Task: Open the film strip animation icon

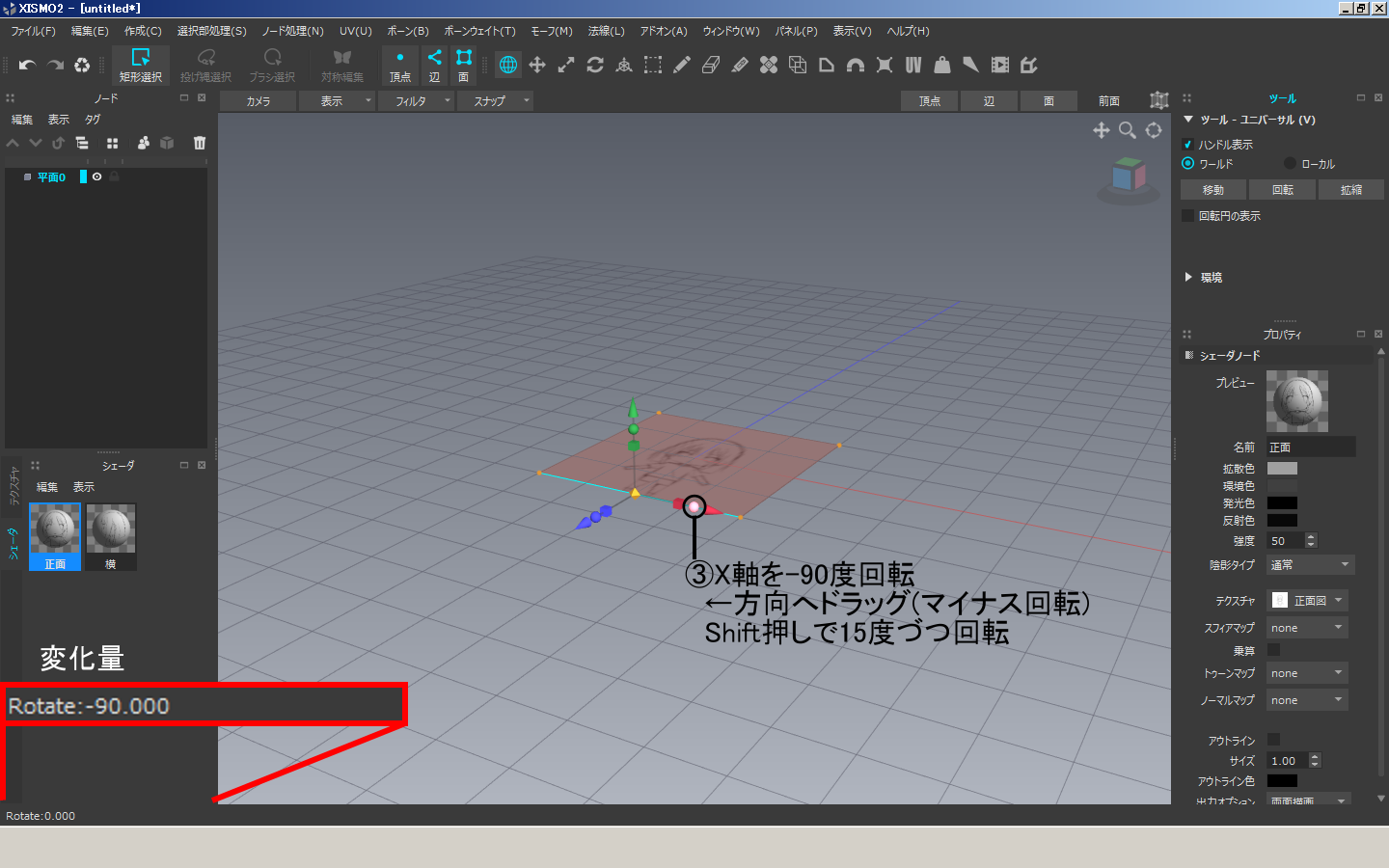Action: (x=1000, y=65)
